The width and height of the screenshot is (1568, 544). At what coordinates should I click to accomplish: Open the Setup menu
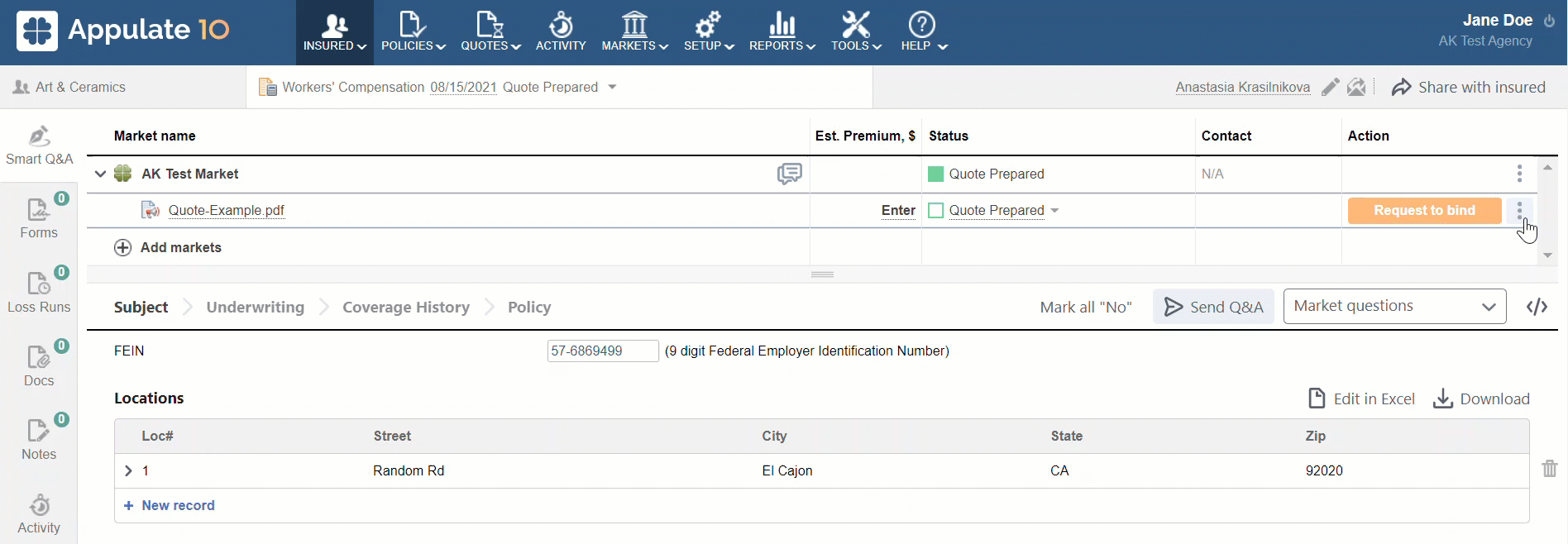click(x=709, y=32)
